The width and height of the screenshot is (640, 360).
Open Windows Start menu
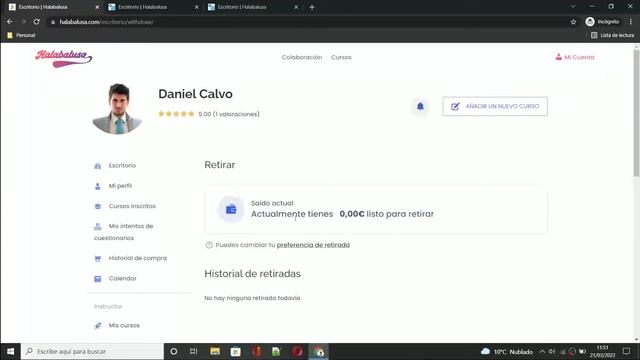pyautogui.click(x=10, y=351)
